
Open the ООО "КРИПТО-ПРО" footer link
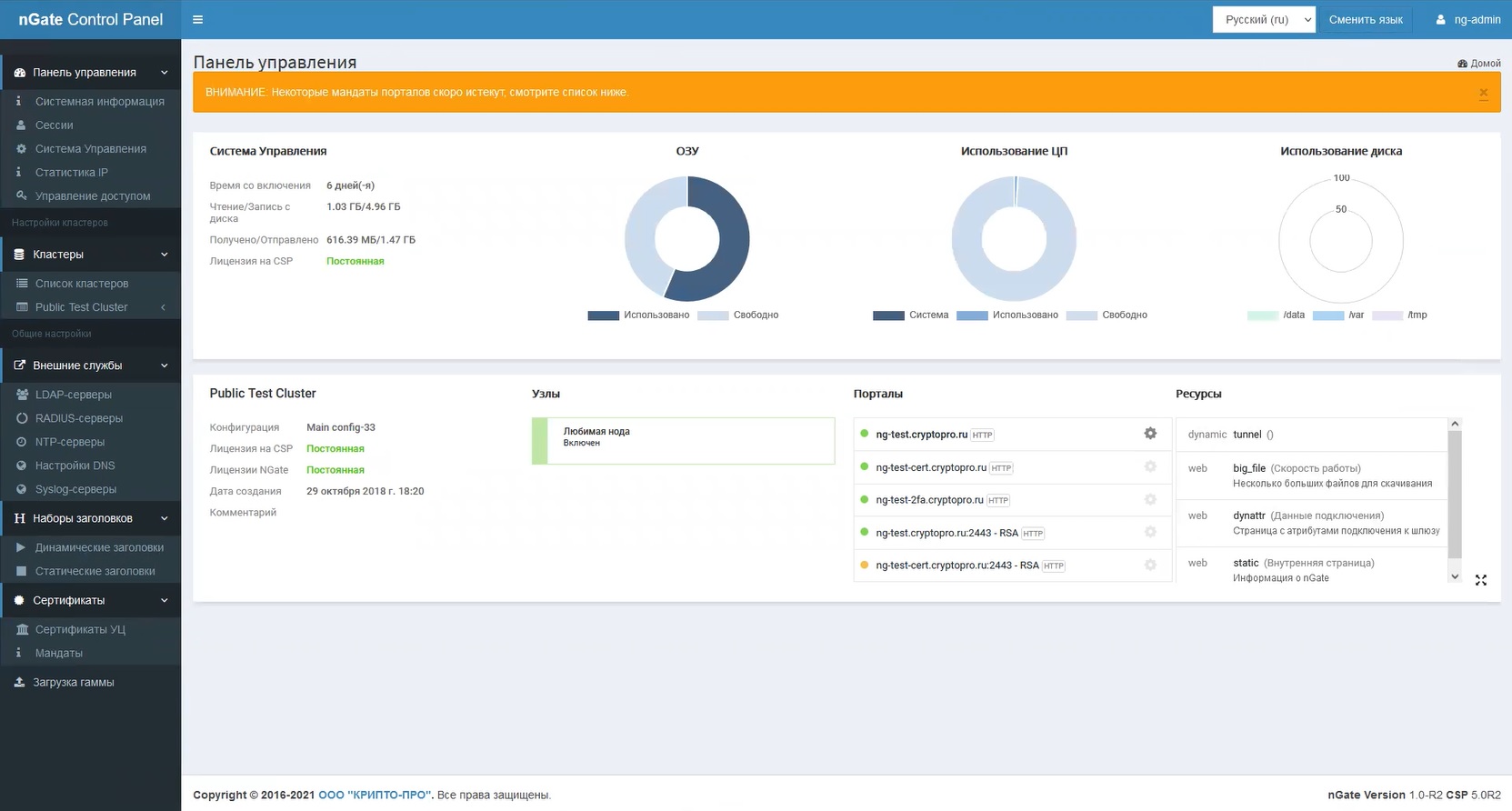[375, 795]
